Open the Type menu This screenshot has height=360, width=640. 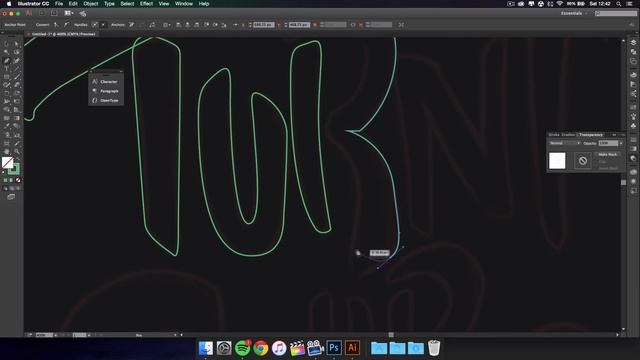tap(109, 4)
